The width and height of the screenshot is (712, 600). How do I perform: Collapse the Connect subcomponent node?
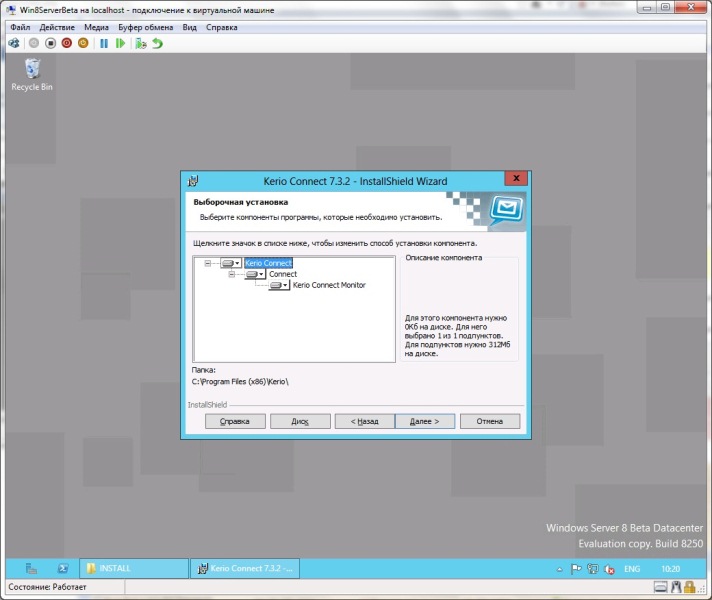click(x=232, y=274)
